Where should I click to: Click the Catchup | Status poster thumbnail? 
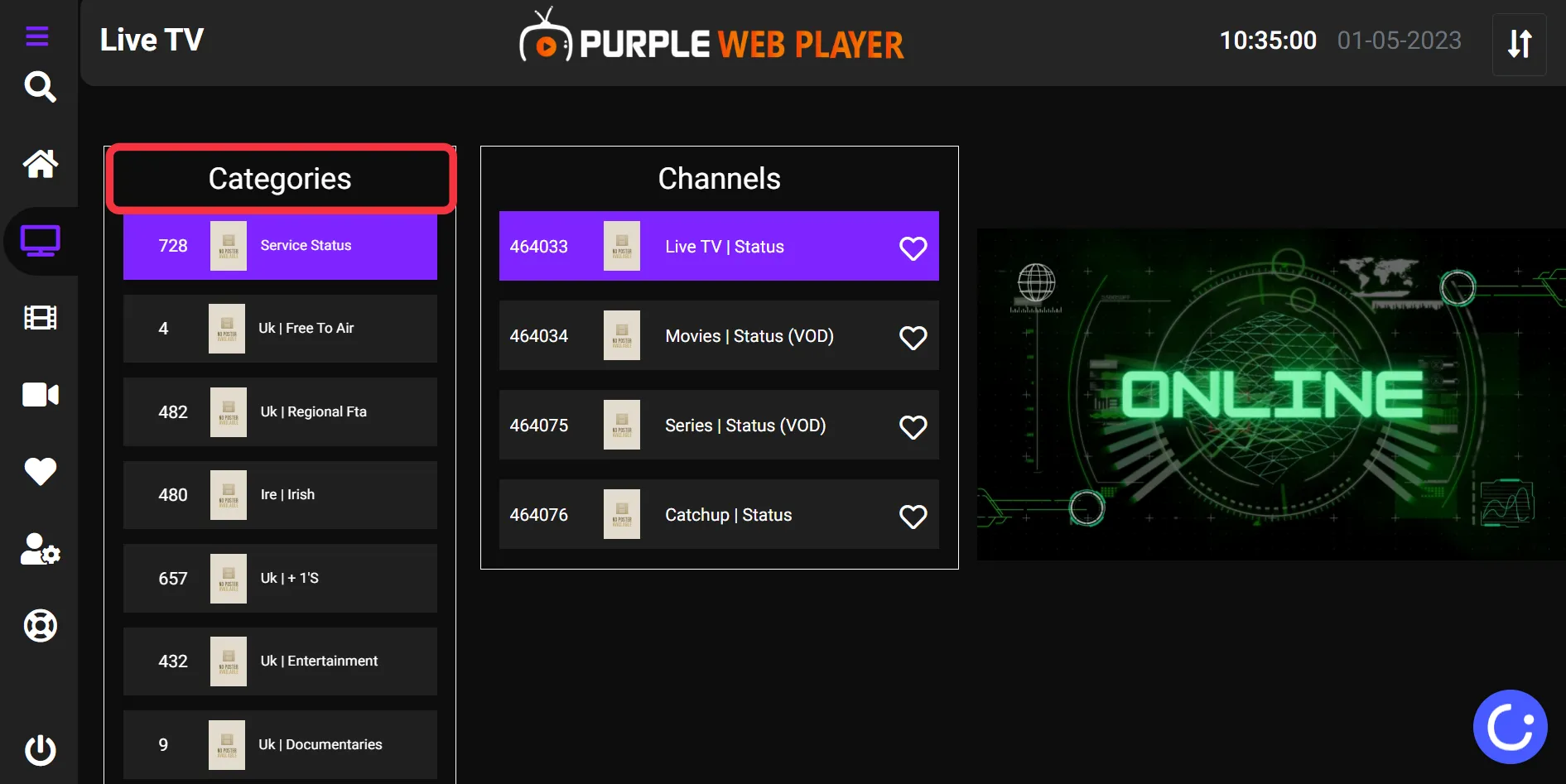pos(622,514)
